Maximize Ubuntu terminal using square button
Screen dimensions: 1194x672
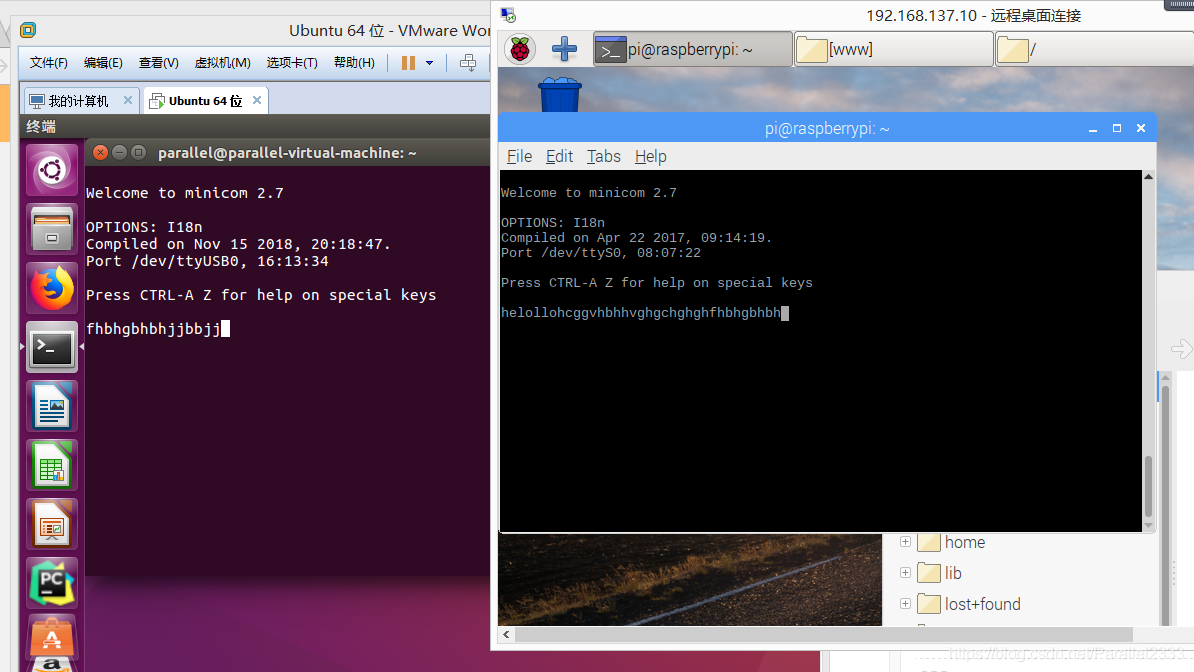139,152
